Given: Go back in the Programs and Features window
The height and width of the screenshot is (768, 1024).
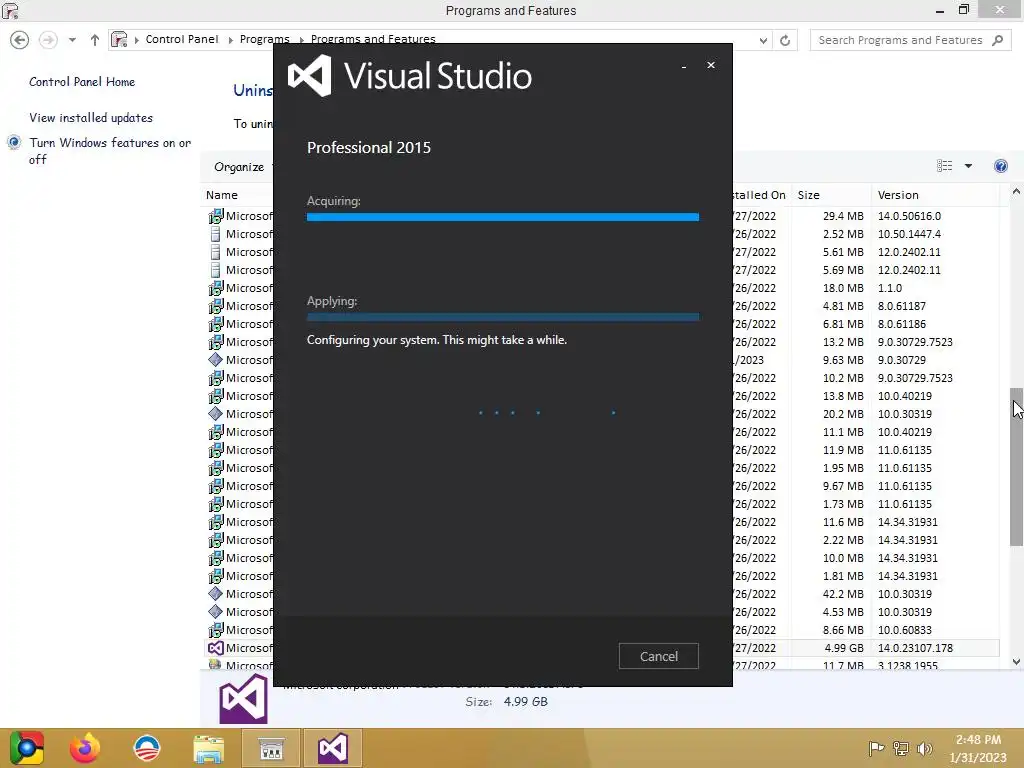Looking at the screenshot, I should point(20,40).
